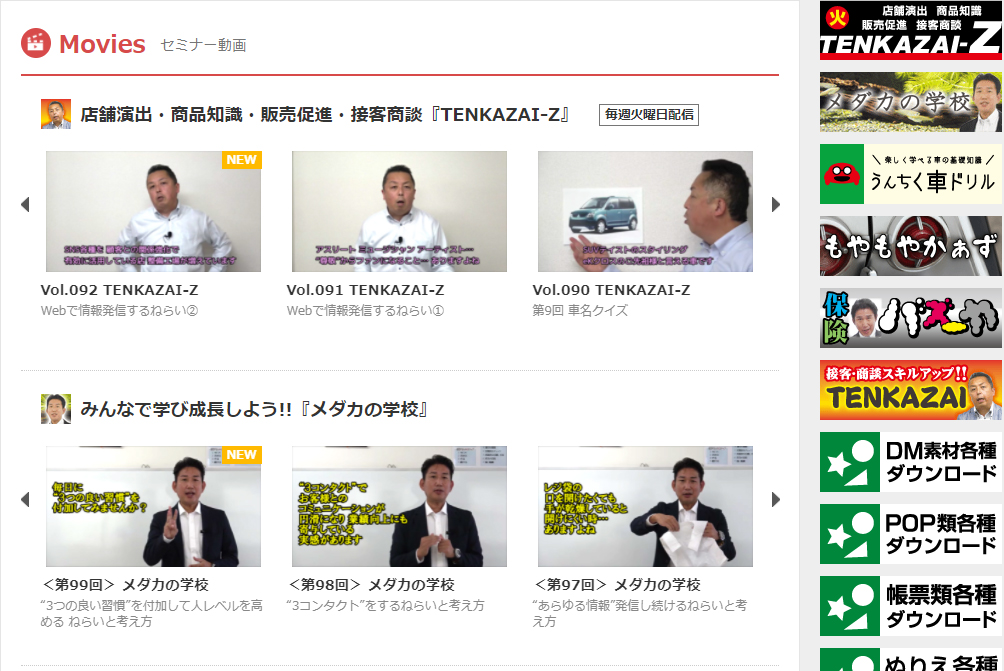The width and height of the screenshot is (1004, 671).
Task: Click the DM素材各種ダウンロード button
Action: tap(911, 462)
